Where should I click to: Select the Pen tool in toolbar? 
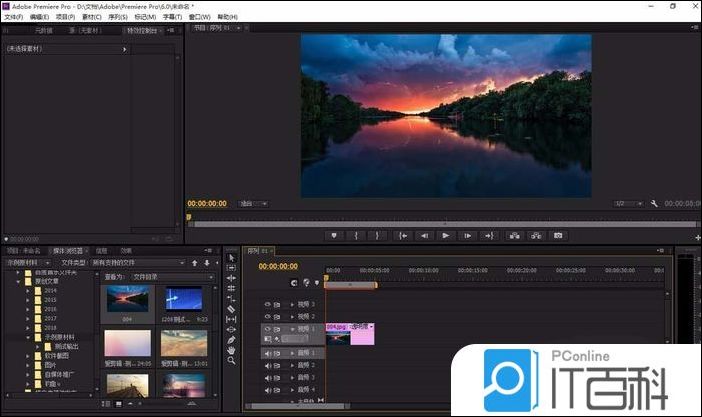(x=231, y=340)
